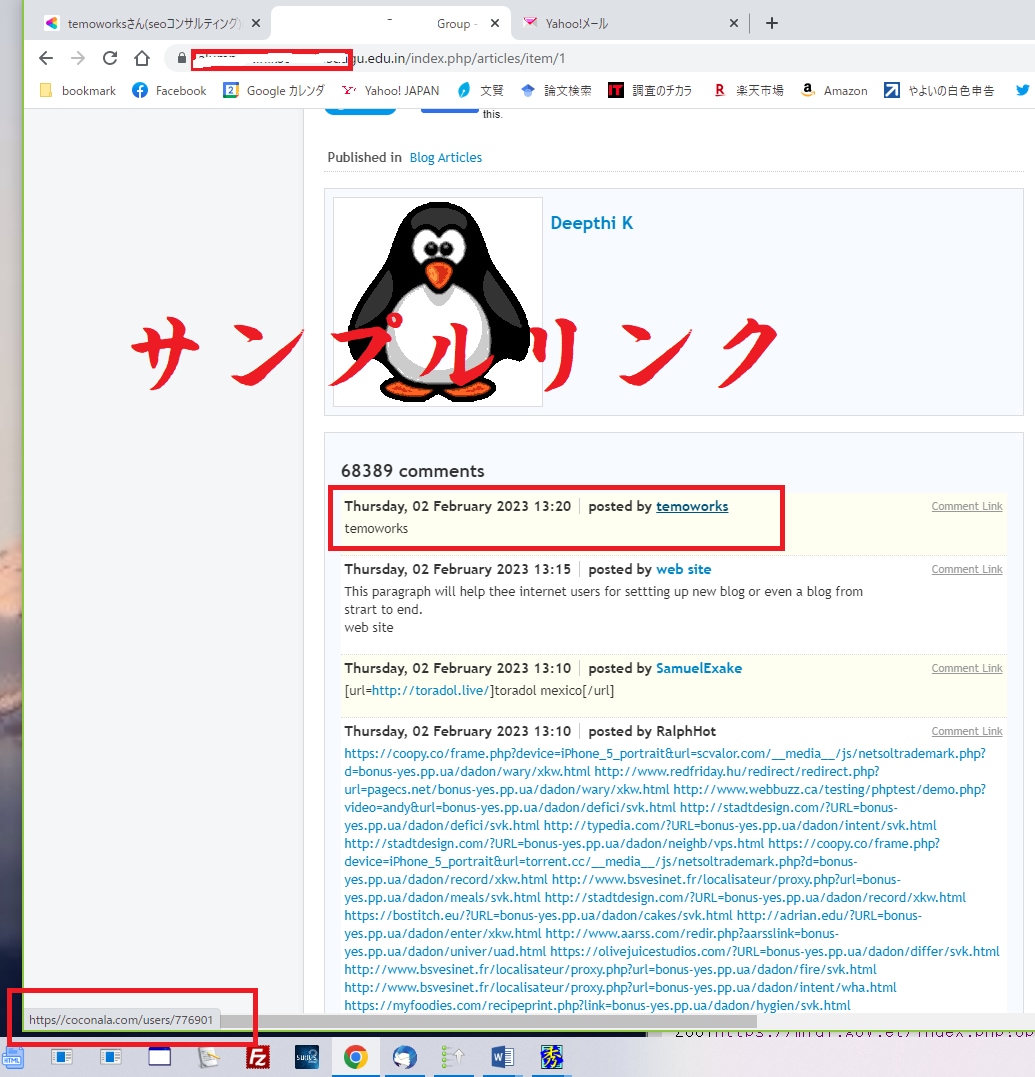The height and width of the screenshot is (1077, 1035).
Task: Open the bookmark folder
Action: pyautogui.click(x=78, y=91)
